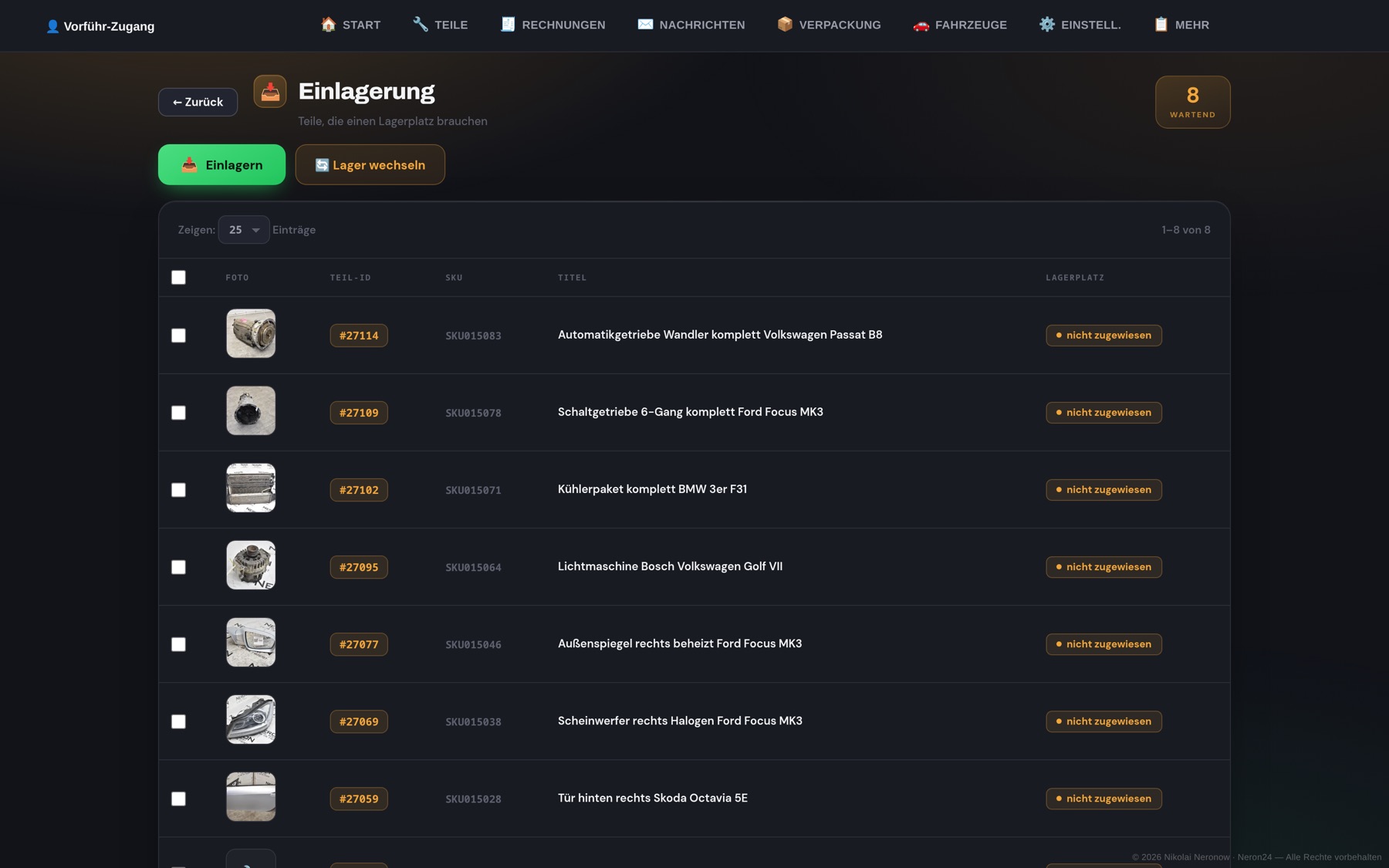Open EINSTELL. settings menu

(x=1080, y=25)
